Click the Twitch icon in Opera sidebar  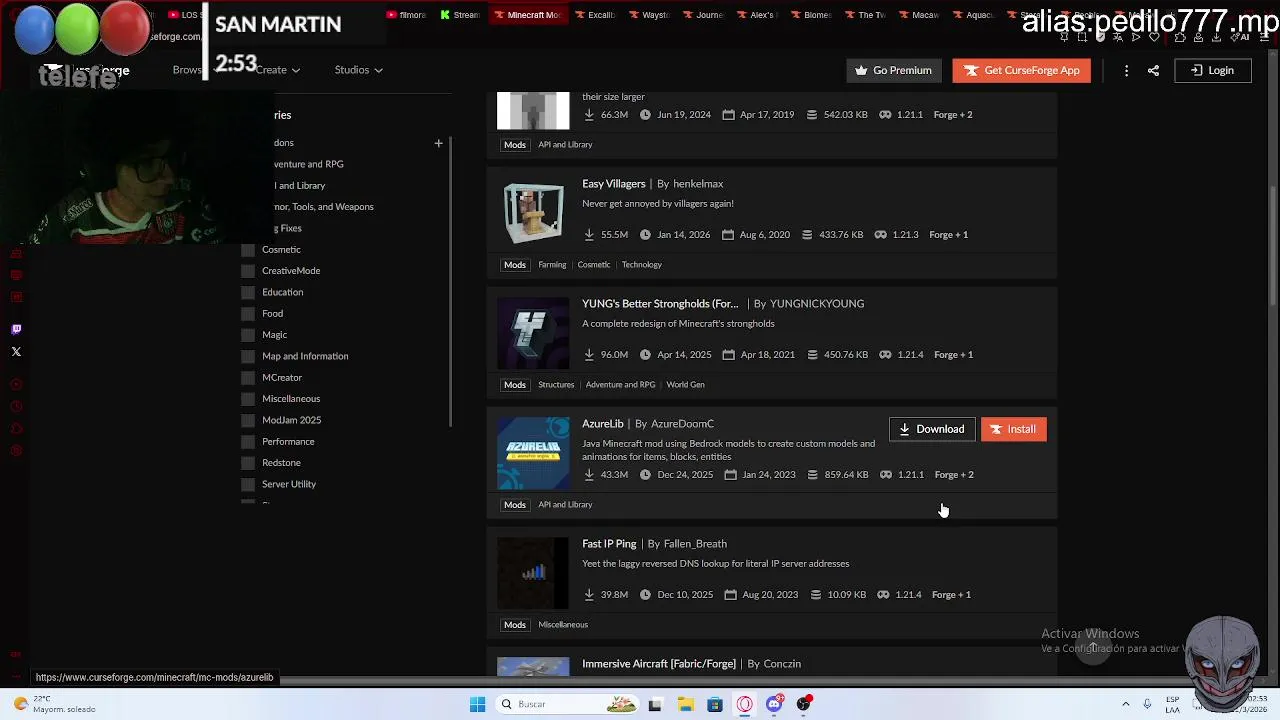tap(16, 329)
